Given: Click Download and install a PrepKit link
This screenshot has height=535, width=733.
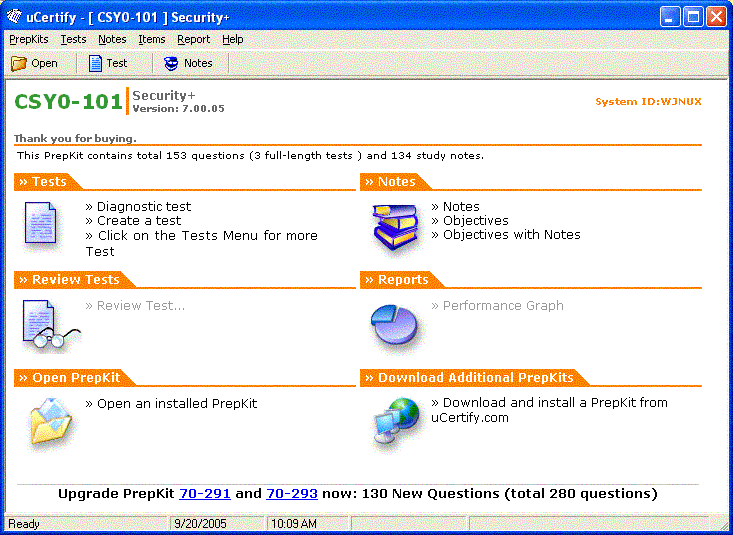Looking at the screenshot, I should tap(549, 410).
